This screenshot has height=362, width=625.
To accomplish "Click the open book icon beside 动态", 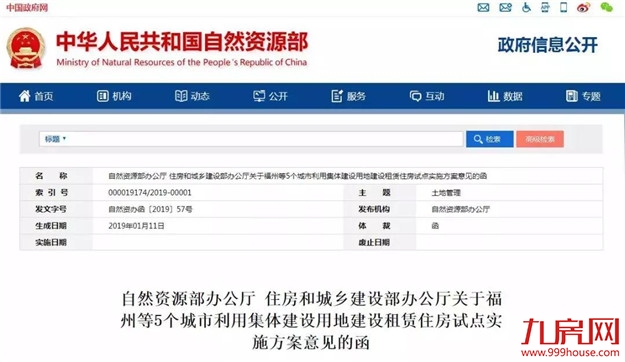I will point(181,96).
